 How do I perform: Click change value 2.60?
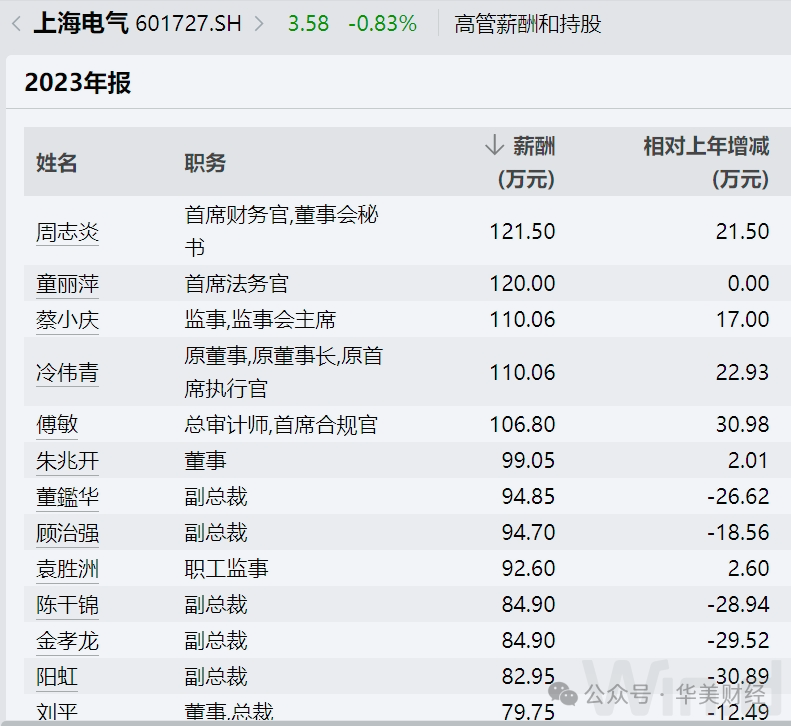749,569
